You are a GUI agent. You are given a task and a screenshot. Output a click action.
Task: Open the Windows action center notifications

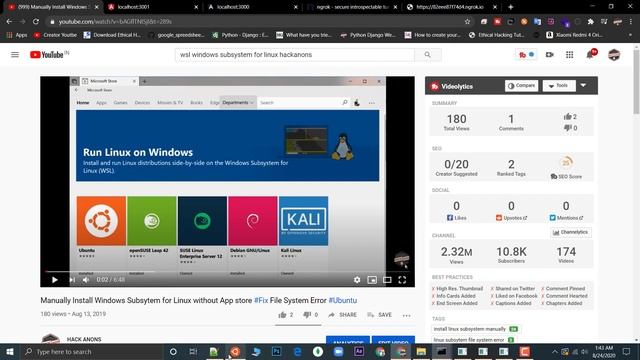[x=627, y=351]
